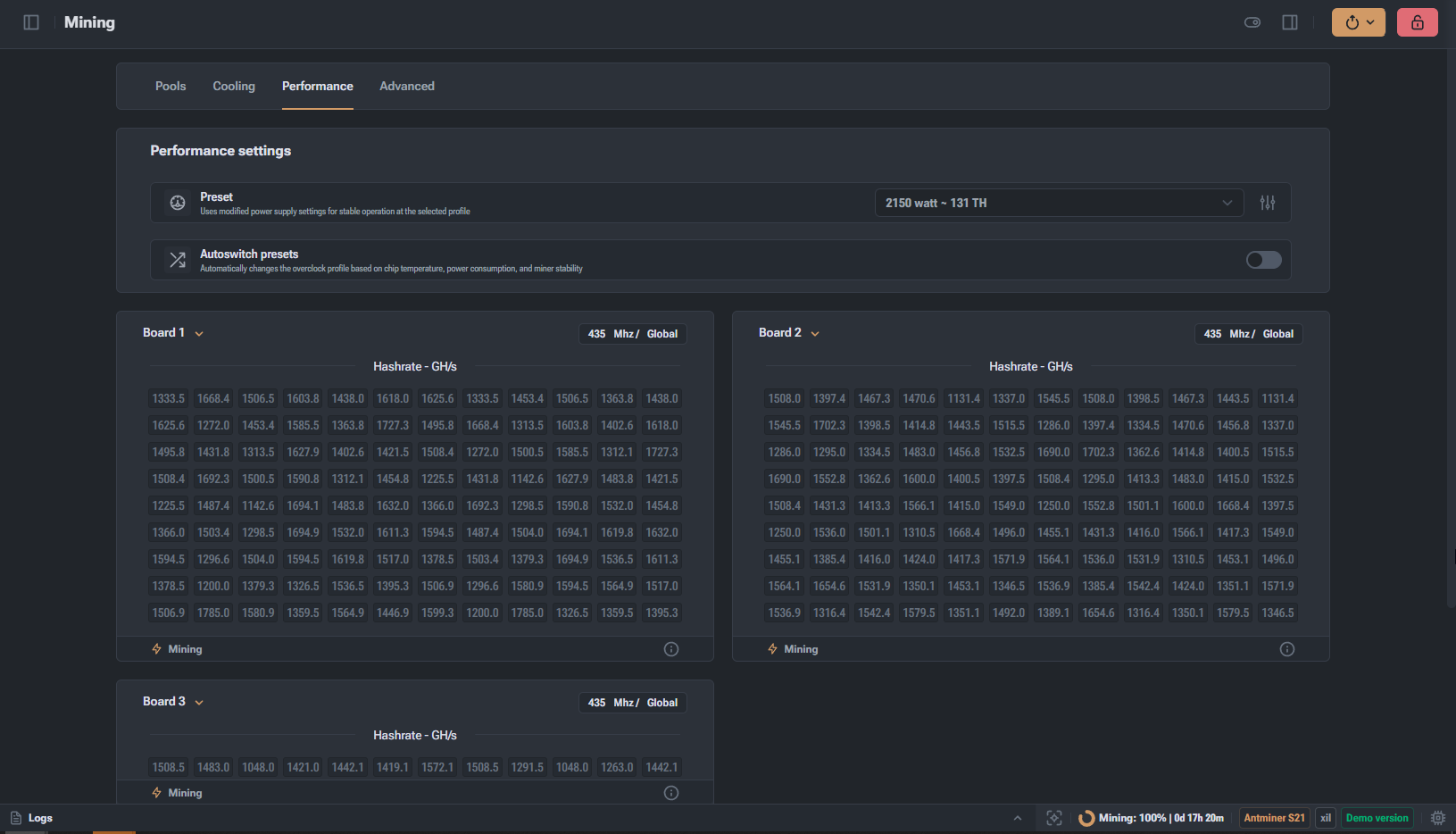Click the toggle-shaped icon in top bar

point(1252,22)
